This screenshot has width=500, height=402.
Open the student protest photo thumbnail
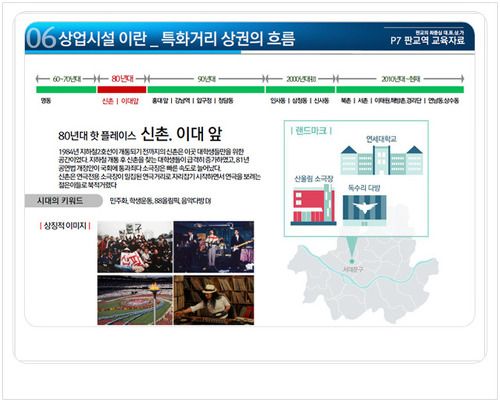135,247
